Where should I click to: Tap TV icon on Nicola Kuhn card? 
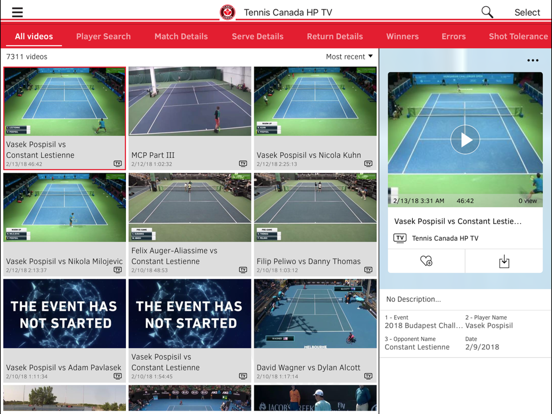pos(368,164)
